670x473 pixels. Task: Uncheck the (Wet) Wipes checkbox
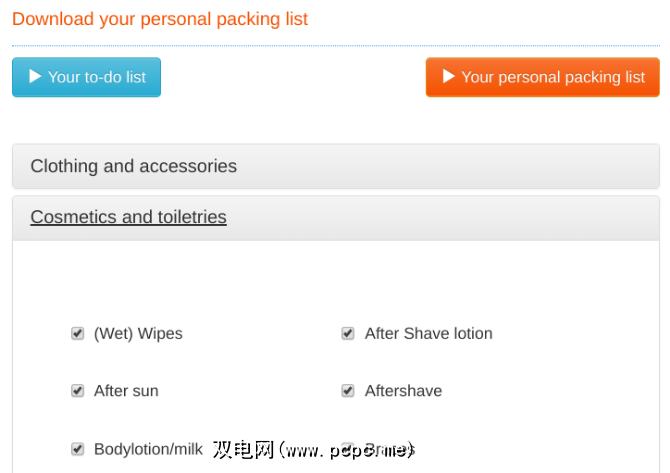78,334
